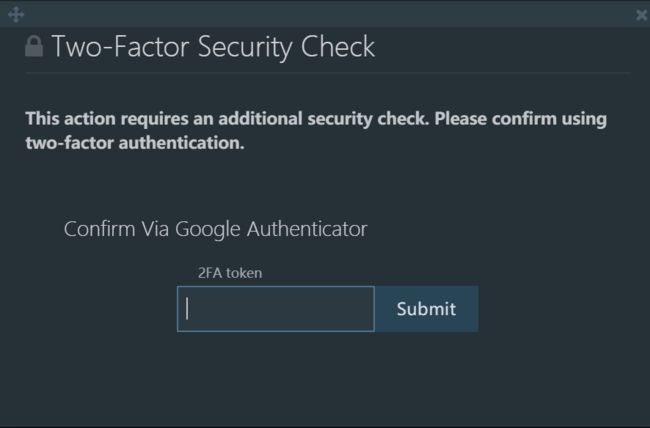Click right end of the token input box
The width and height of the screenshot is (650, 428).
pos(367,309)
